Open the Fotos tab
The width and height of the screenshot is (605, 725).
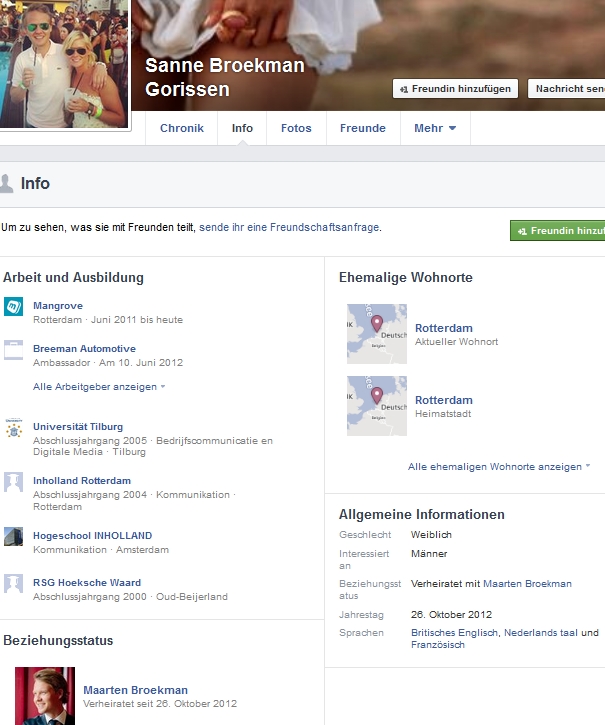(x=296, y=128)
